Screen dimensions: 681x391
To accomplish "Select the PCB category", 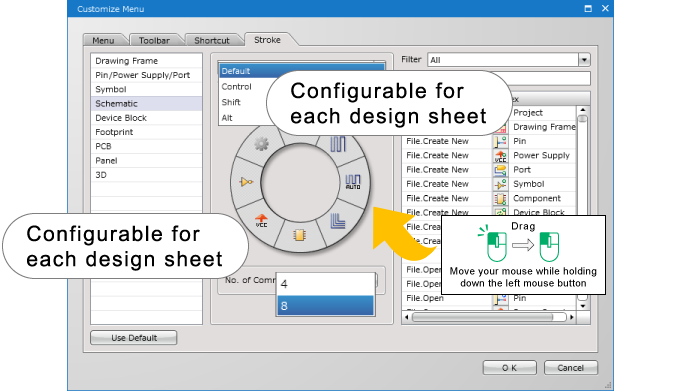I will click(146, 146).
